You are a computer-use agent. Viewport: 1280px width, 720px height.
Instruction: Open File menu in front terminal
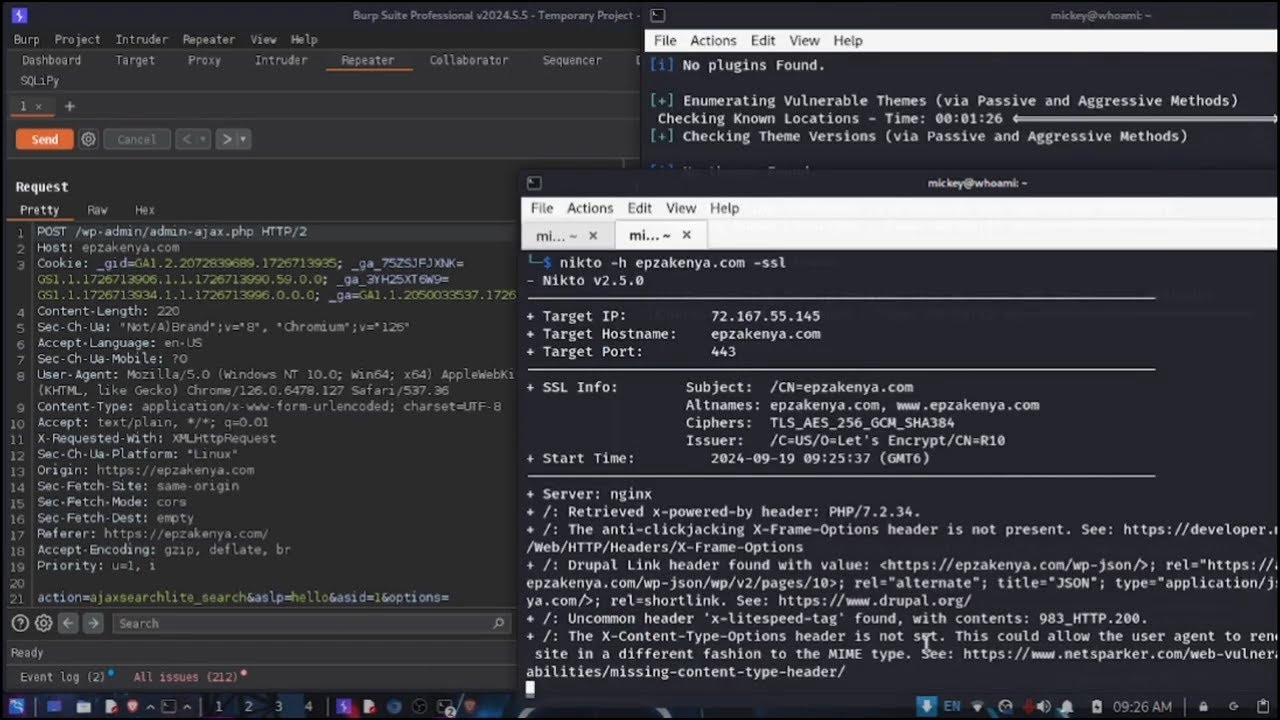click(542, 208)
